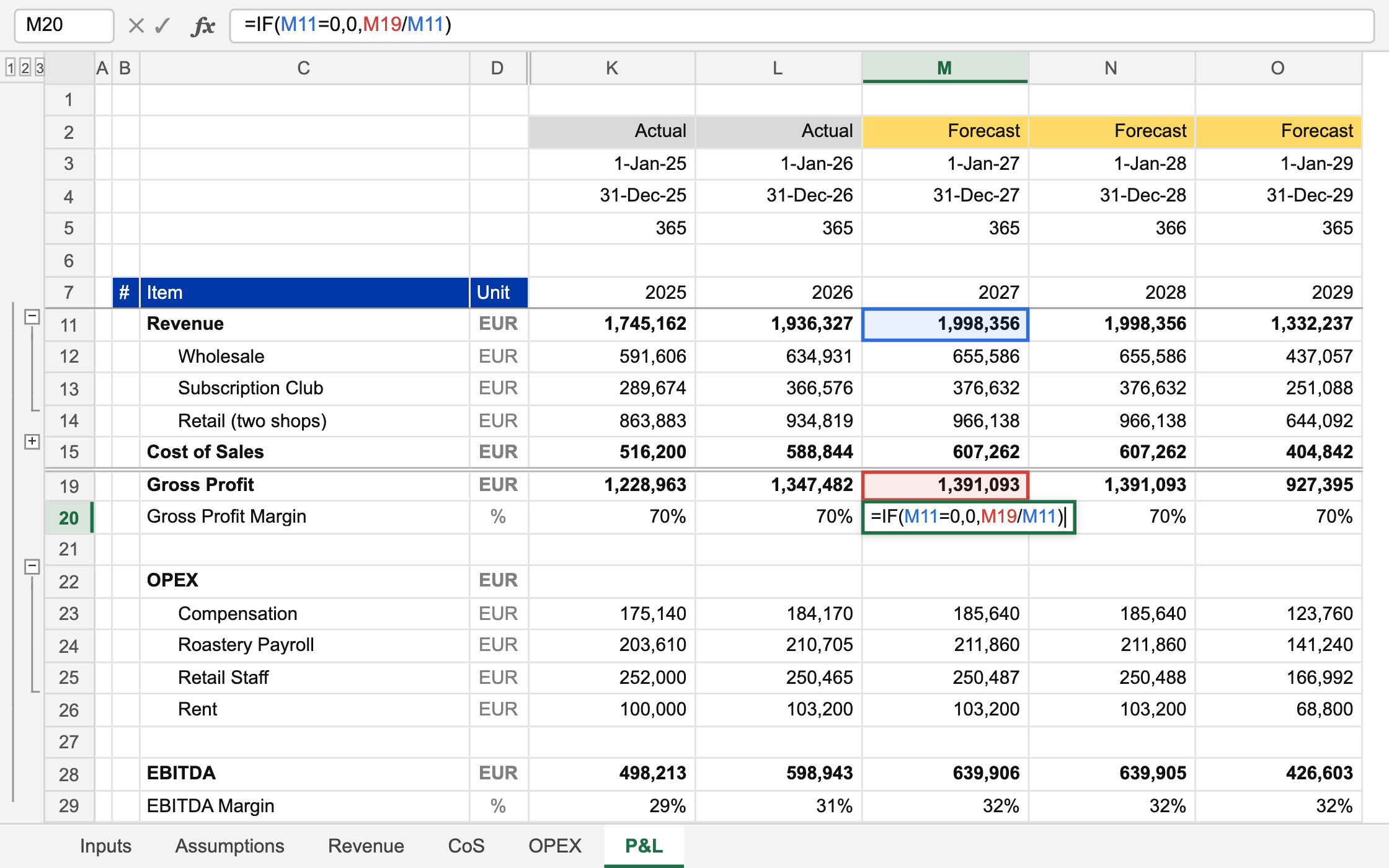1389x868 pixels.
Task: Click the 2026 Wholesale value 634,931
Action: tap(778, 356)
